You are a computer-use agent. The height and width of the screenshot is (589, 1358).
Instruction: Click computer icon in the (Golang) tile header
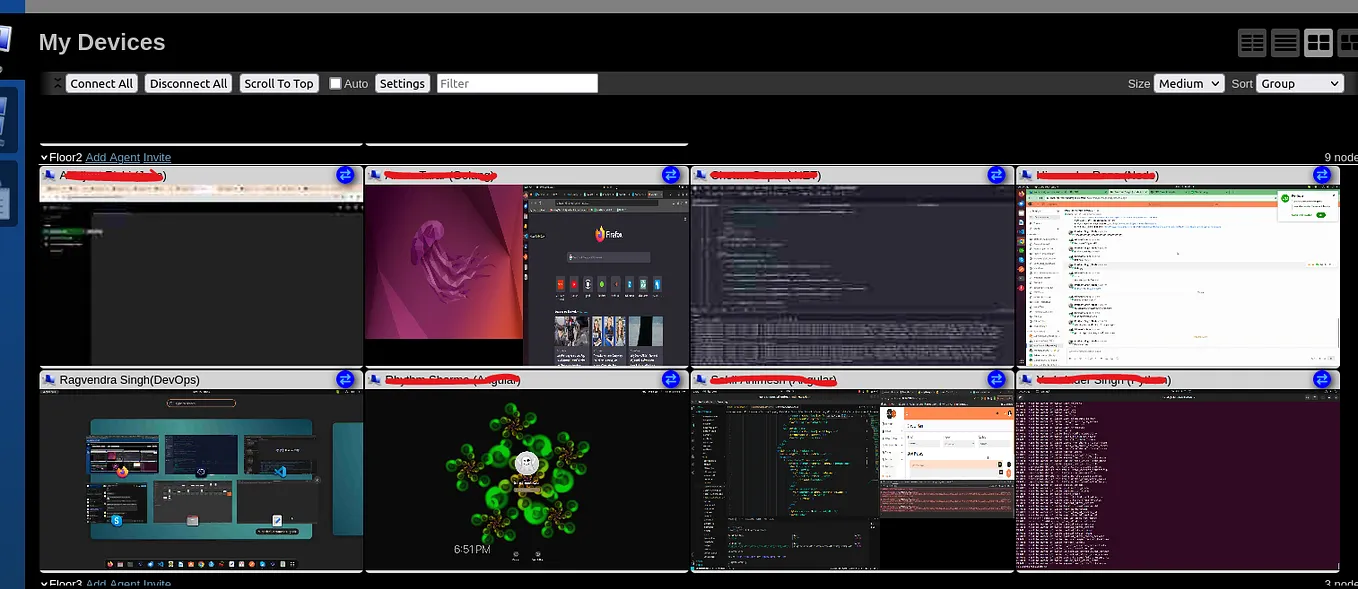(x=375, y=176)
